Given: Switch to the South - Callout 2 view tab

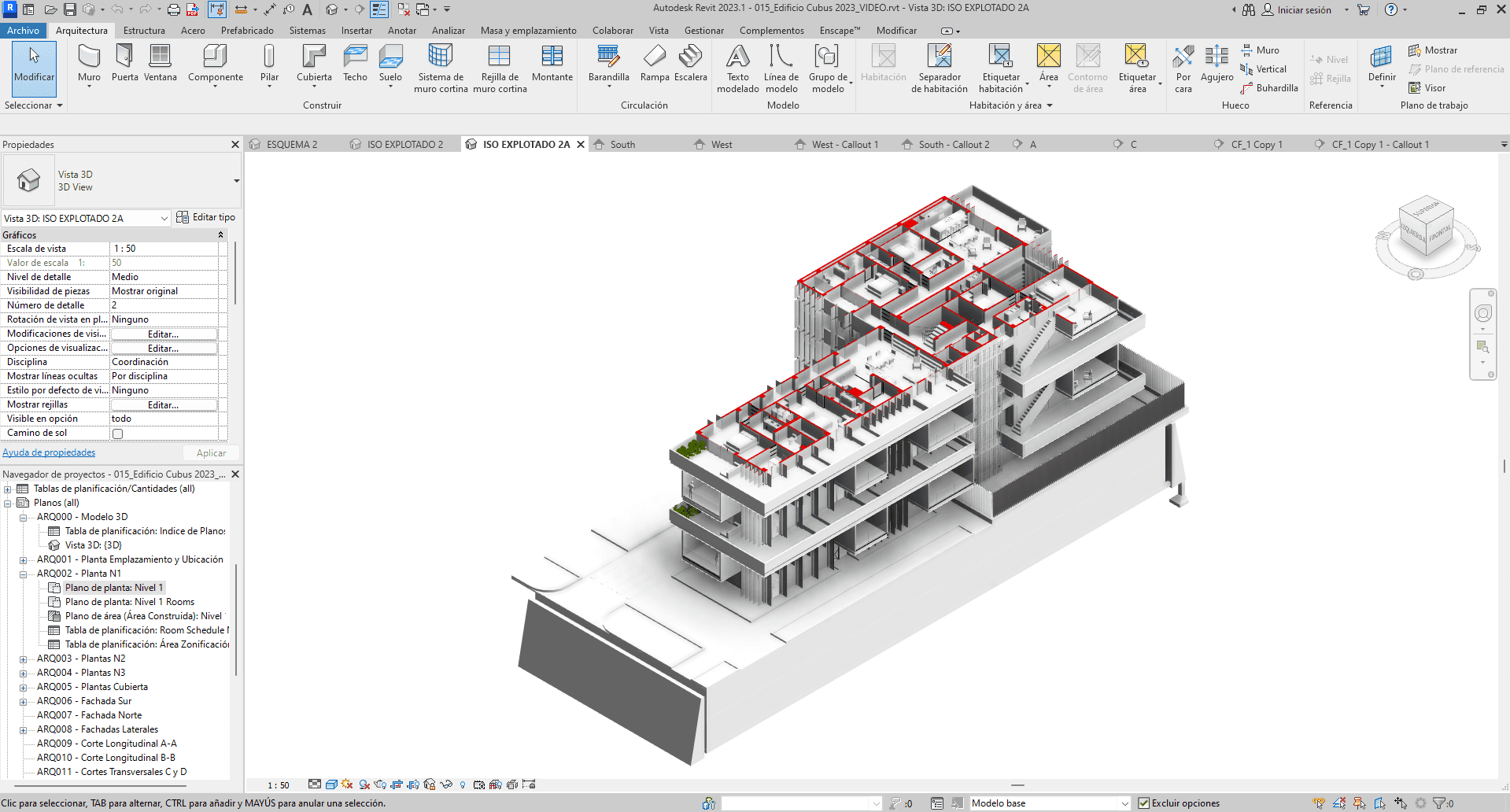Looking at the screenshot, I should [954, 145].
